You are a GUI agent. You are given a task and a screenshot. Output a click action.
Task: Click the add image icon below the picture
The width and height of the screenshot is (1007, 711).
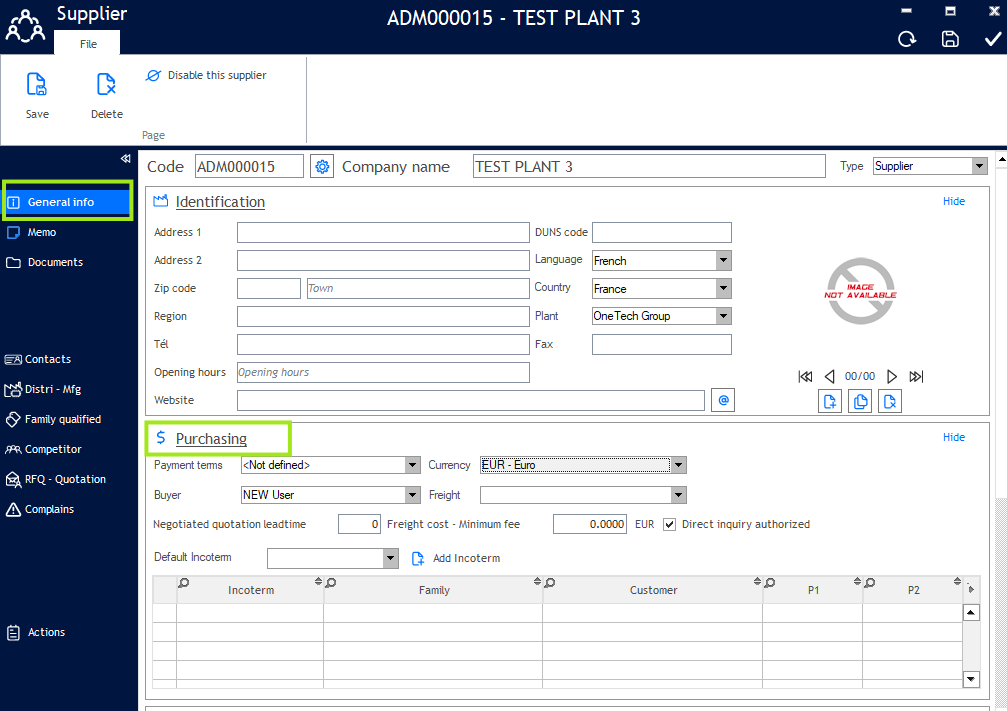830,402
